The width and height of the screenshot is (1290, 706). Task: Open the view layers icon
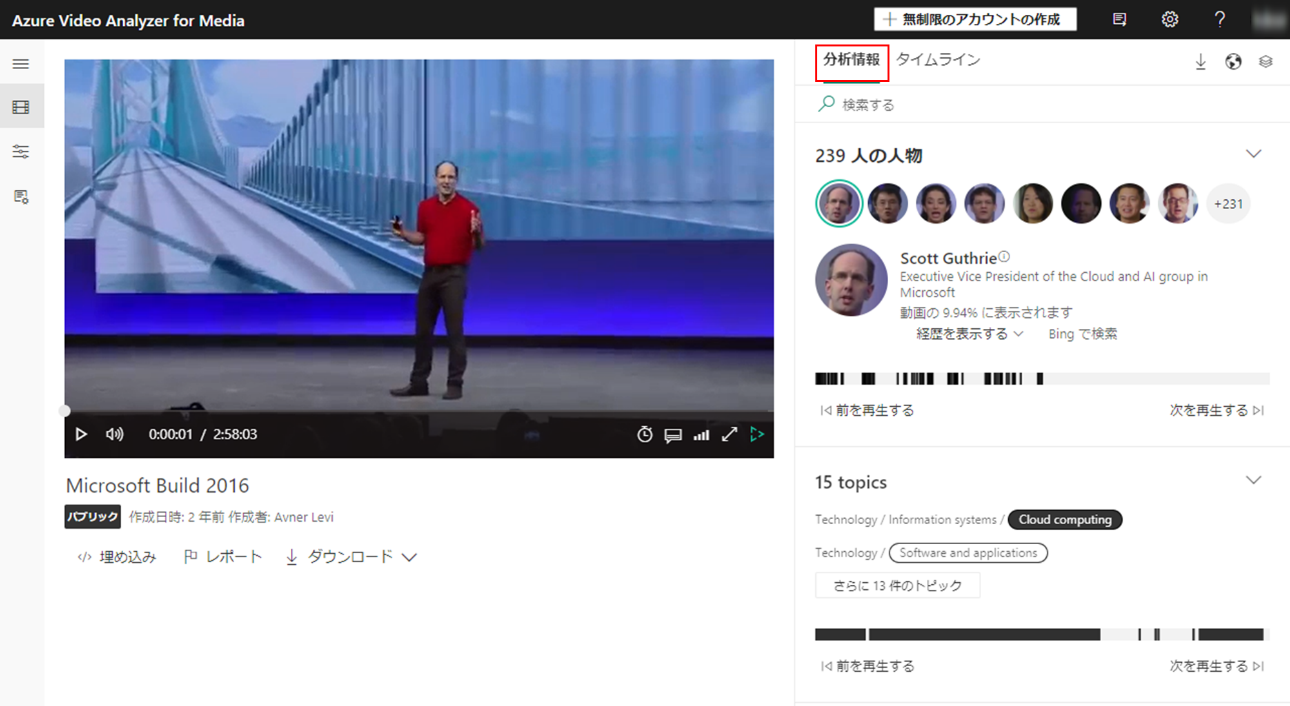pos(1265,62)
